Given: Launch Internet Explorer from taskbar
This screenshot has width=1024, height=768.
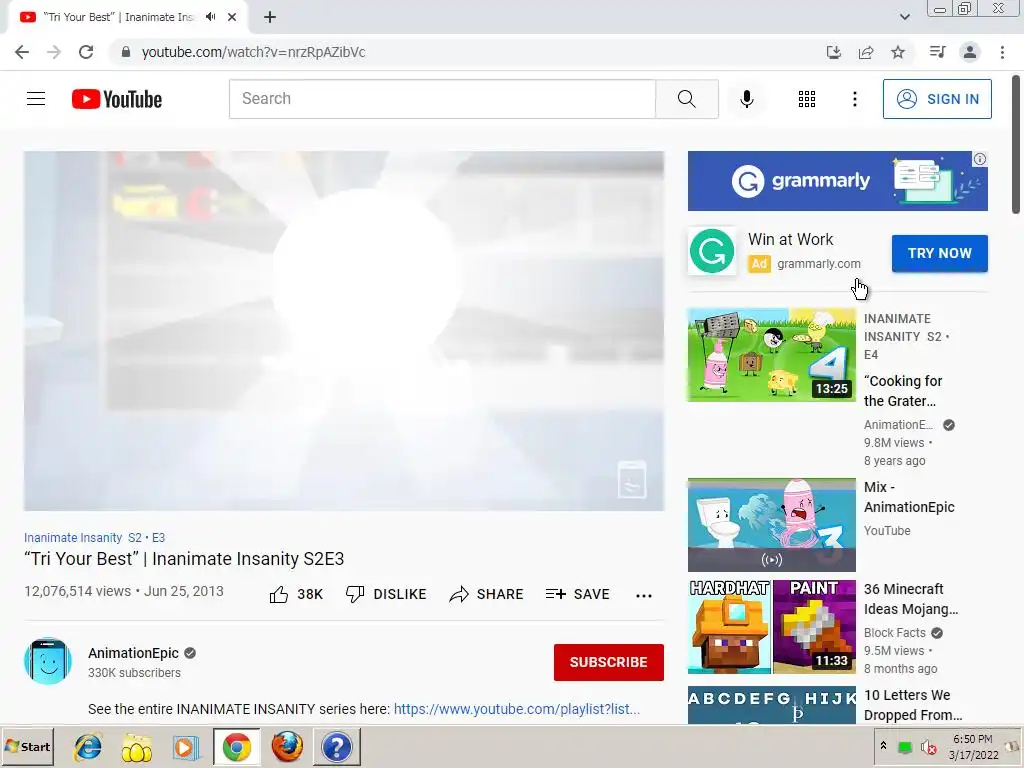Looking at the screenshot, I should point(88,747).
